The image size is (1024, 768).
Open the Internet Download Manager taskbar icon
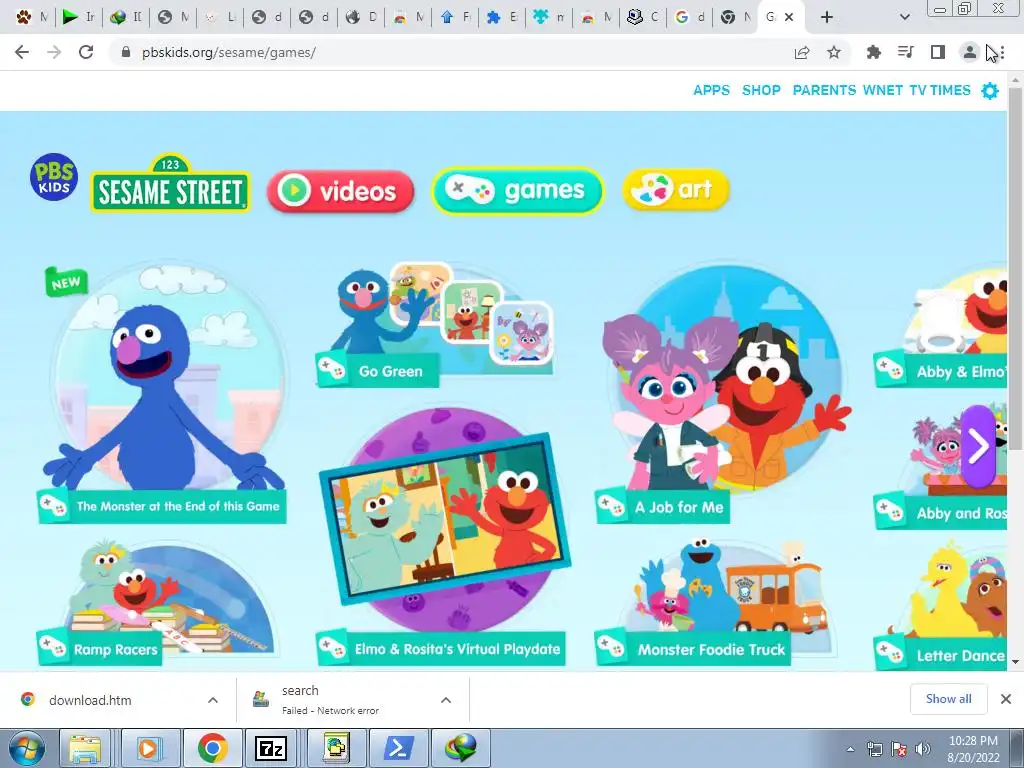click(460, 749)
